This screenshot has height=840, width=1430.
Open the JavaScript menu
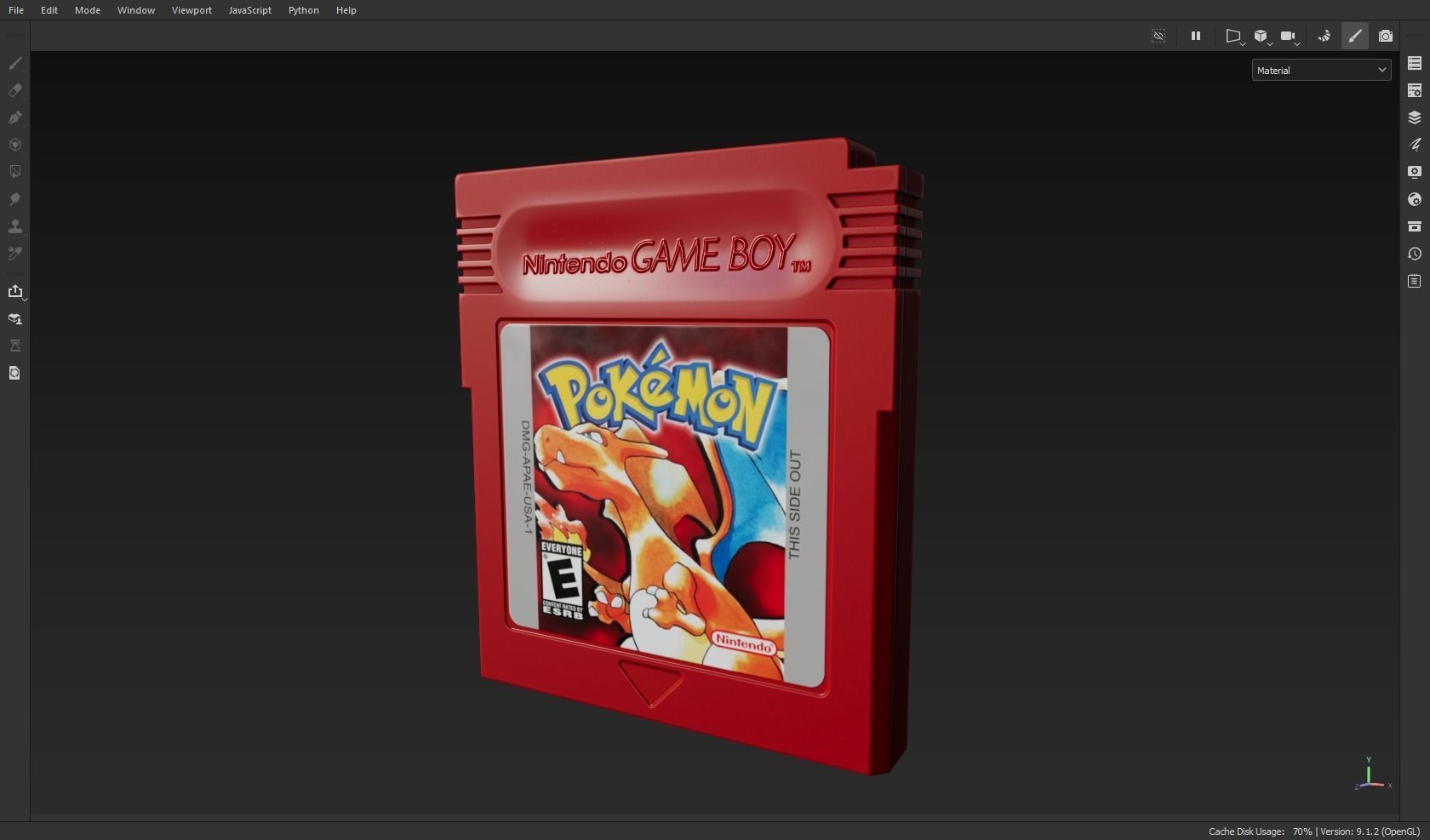click(x=250, y=10)
